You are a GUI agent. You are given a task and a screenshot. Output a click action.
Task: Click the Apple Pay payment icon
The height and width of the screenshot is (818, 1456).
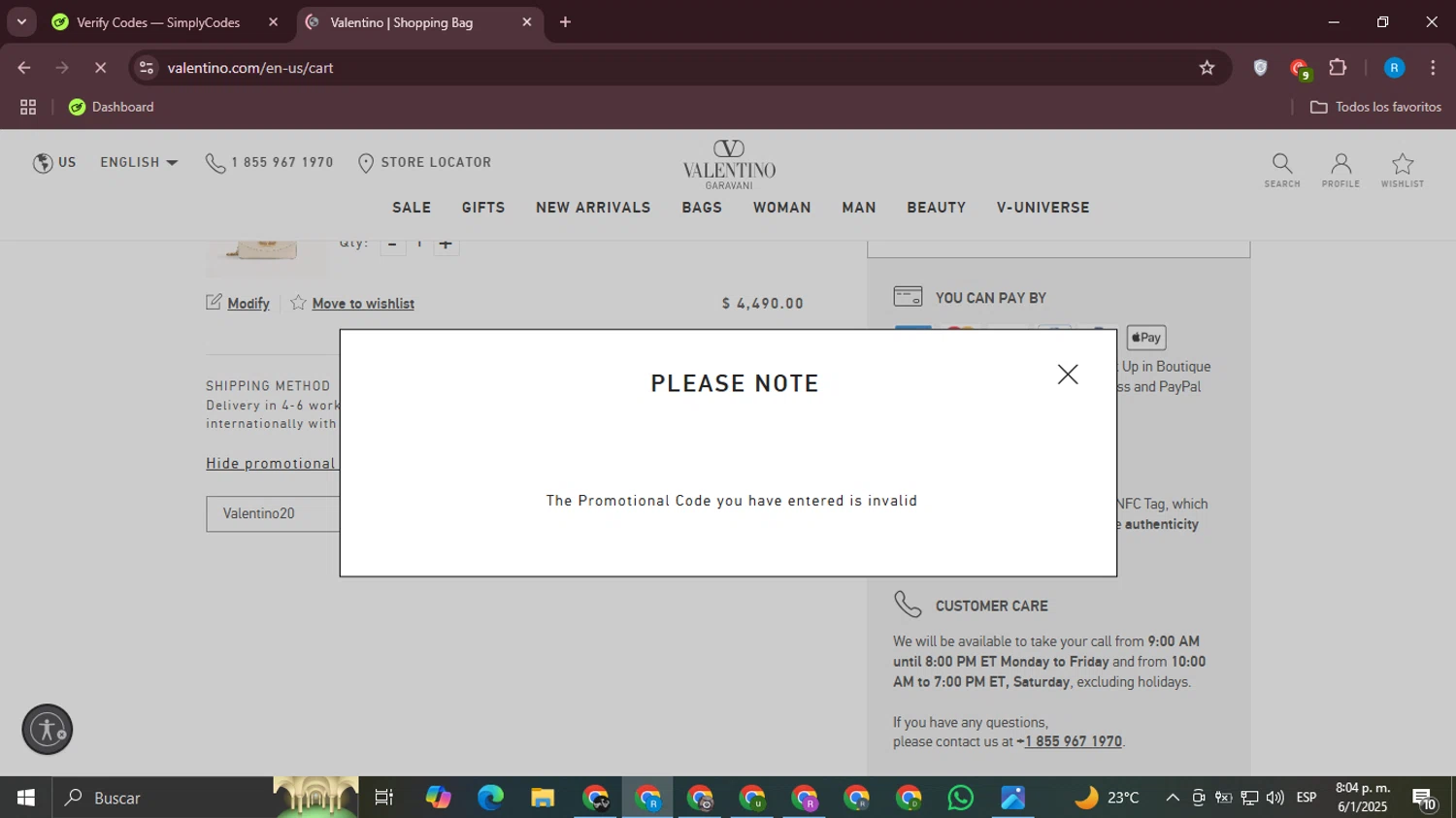(x=1146, y=338)
